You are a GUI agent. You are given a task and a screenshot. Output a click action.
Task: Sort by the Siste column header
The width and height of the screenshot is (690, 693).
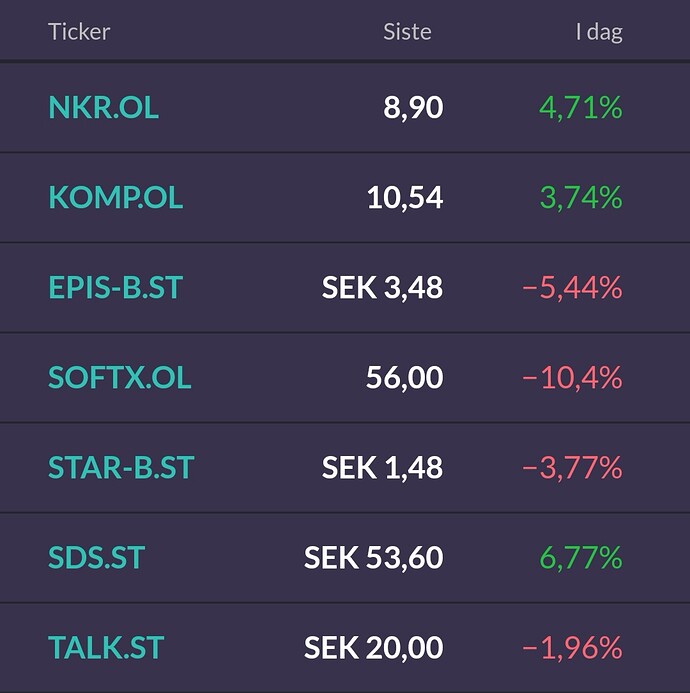(407, 32)
